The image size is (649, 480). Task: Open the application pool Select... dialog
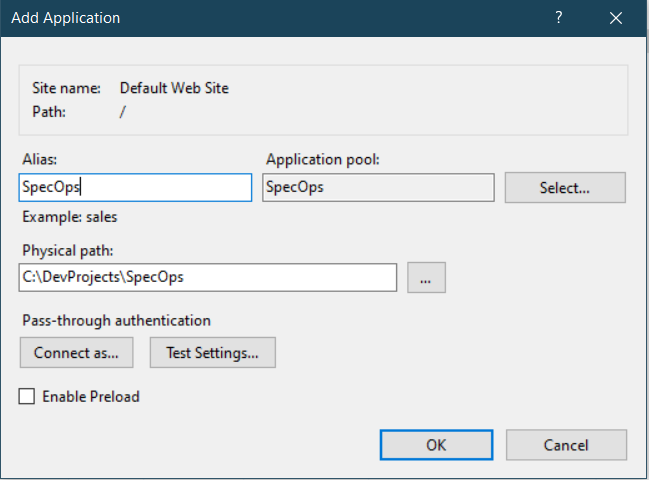pyautogui.click(x=565, y=188)
